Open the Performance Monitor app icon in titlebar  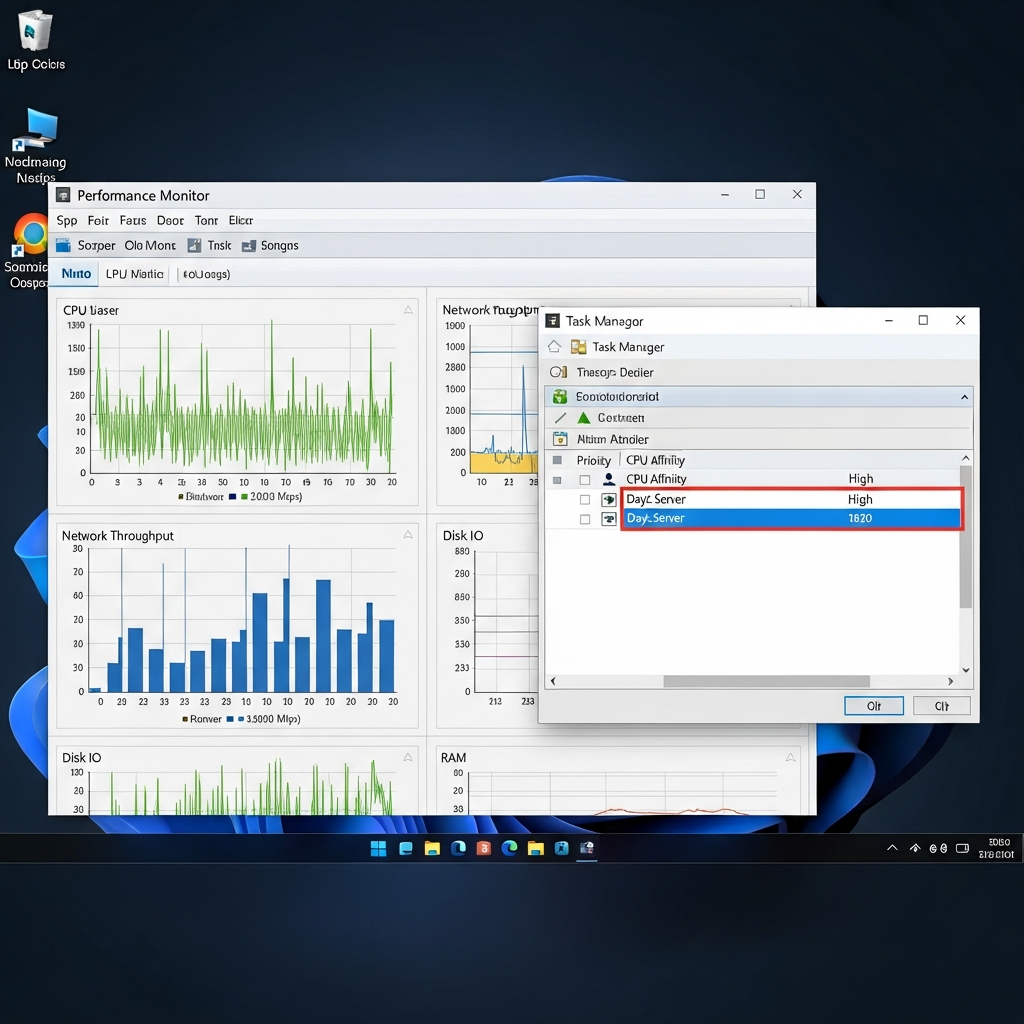(62, 194)
